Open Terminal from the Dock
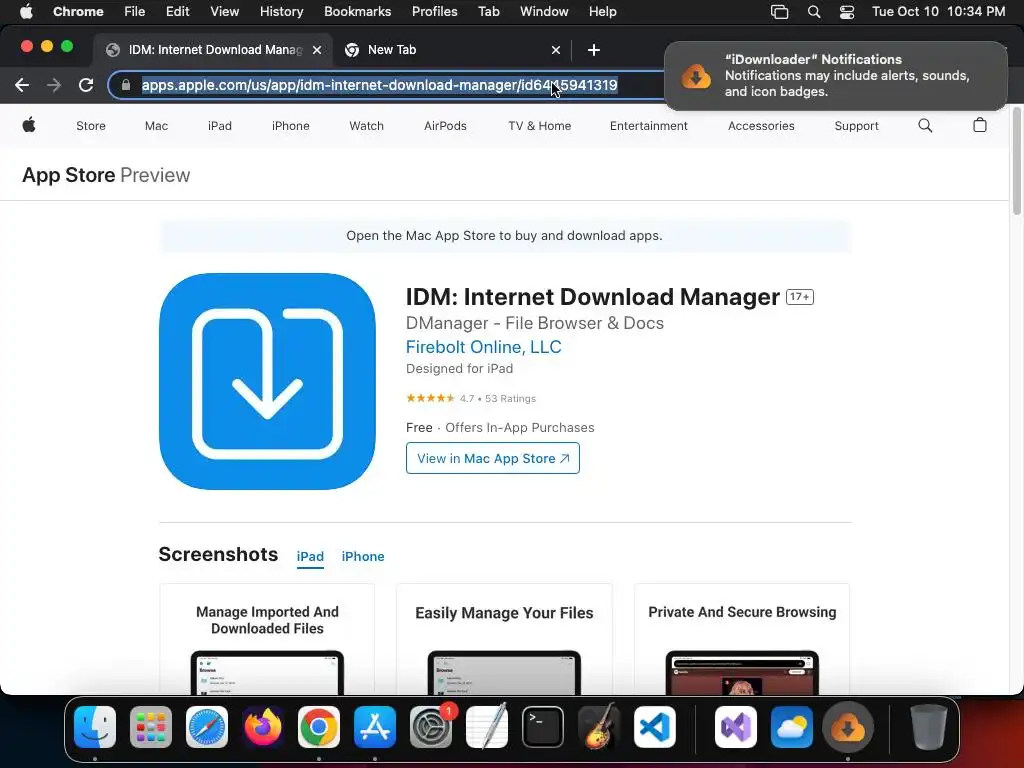This screenshot has width=1024, height=768. point(543,727)
